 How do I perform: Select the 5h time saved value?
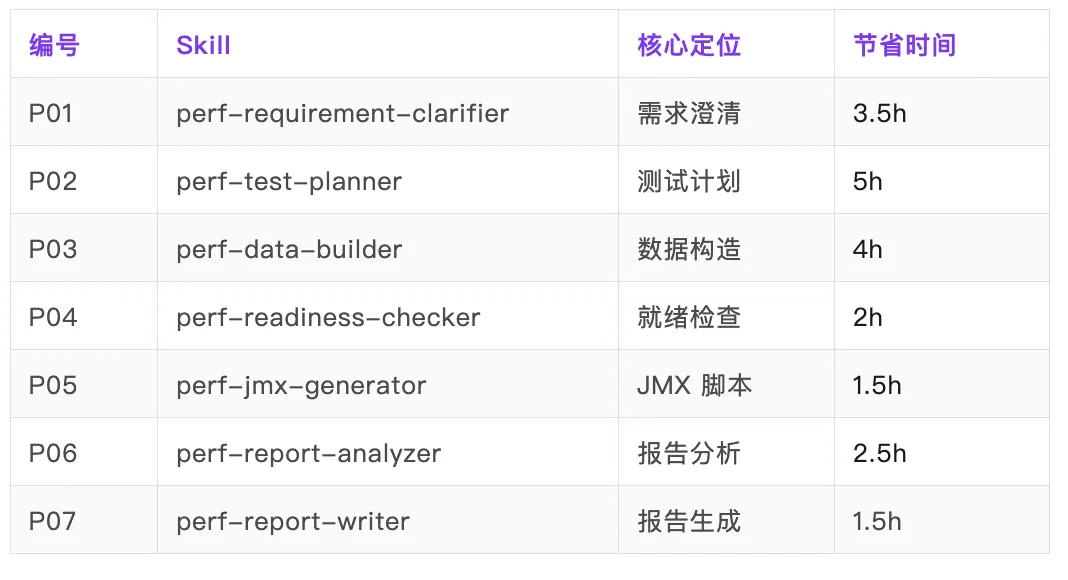tap(868, 182)
